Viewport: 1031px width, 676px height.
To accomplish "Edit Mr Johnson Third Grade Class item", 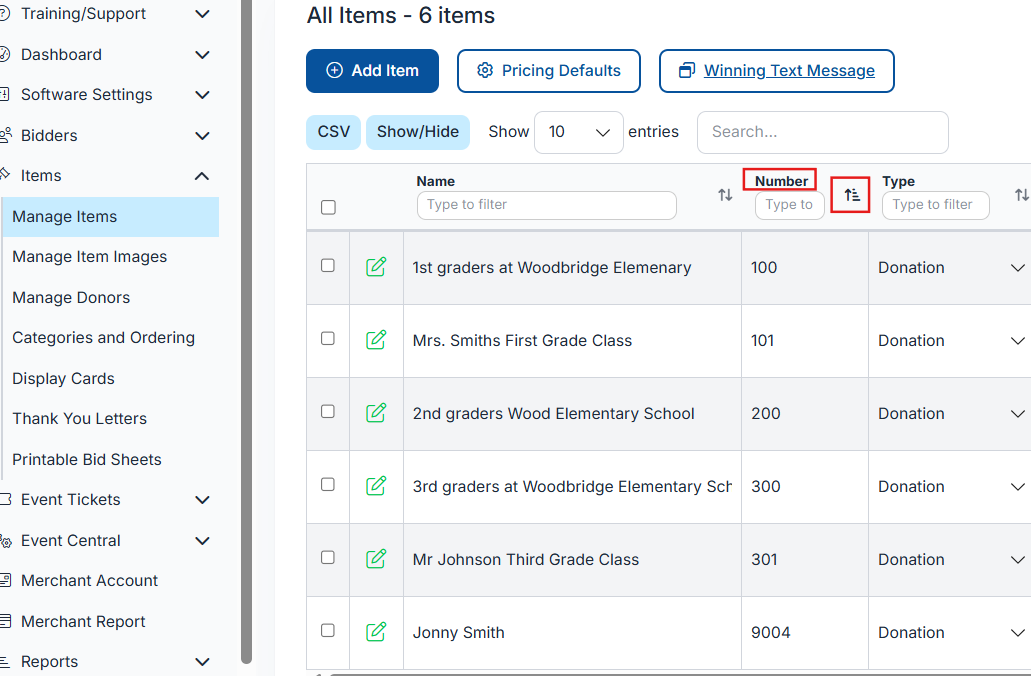I will [x=376, y=559].
